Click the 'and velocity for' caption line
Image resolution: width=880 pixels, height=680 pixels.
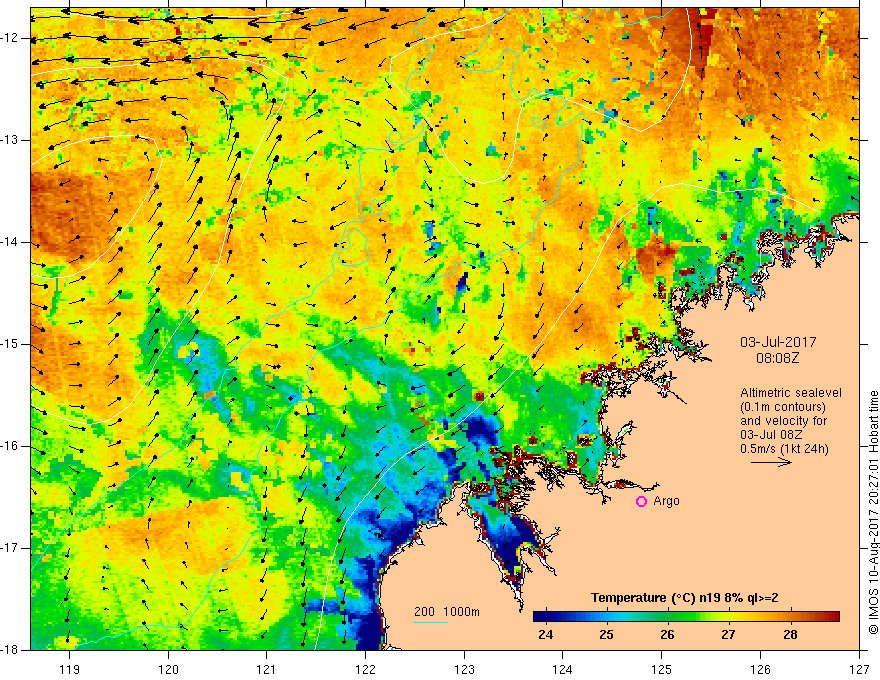tap(783, 421)
